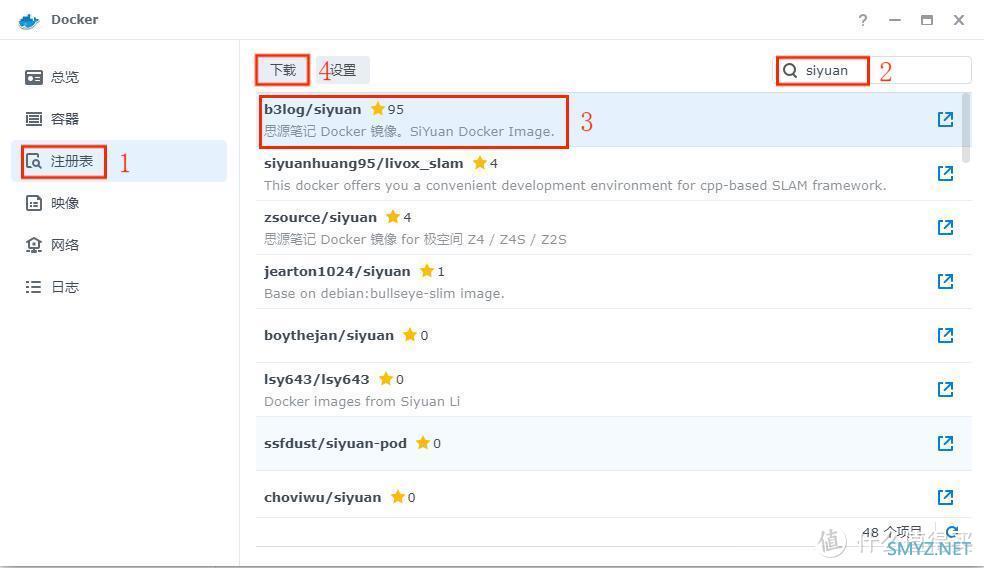
Task: Click the star beside boythejan/siyuan
Action: tap(410, 335)
